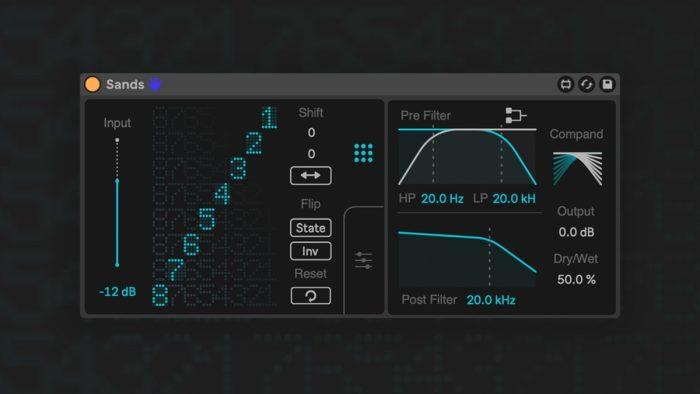
Task: Select bit number 5 in matrix
Action: pos(207,220)
